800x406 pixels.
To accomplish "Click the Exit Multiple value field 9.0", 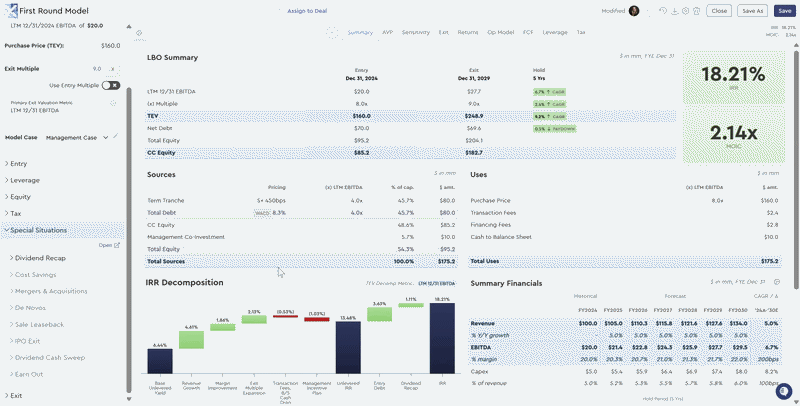I will tap(97, 68).
